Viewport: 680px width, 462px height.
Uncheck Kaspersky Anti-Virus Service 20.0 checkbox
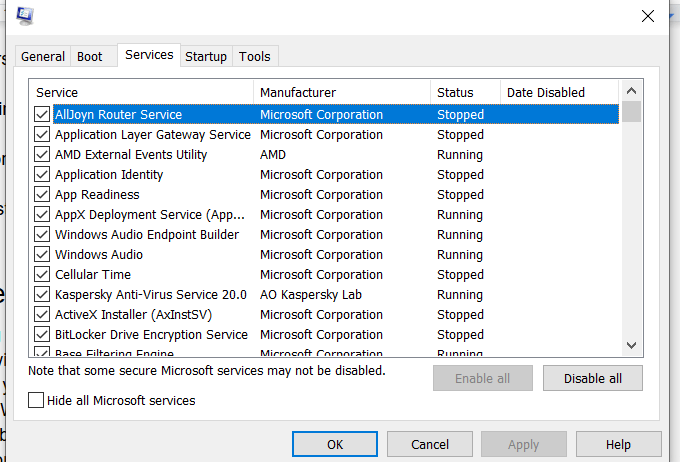pyautogui.click(x=42, y=295)
